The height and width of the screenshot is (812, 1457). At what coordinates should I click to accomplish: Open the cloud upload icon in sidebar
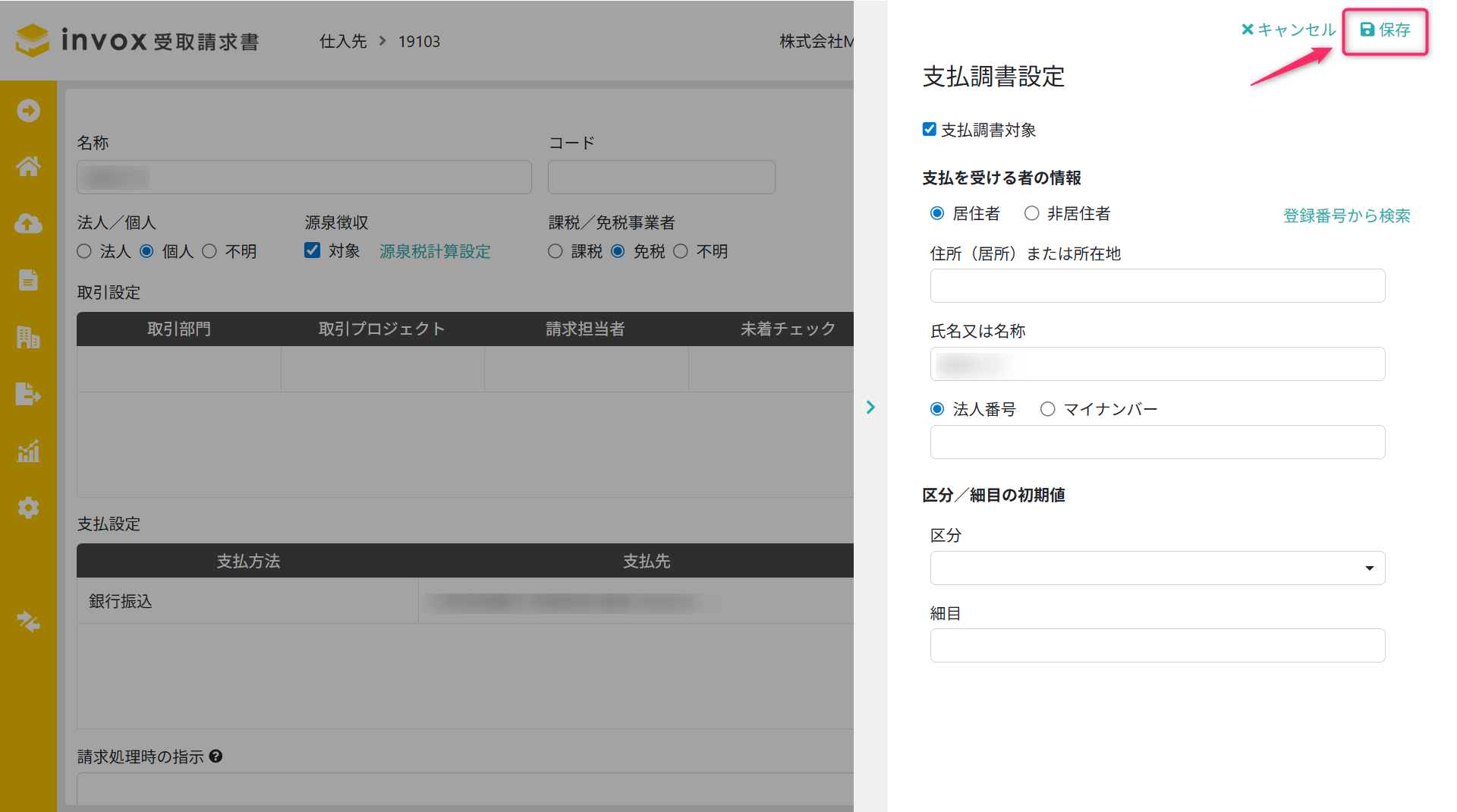coord(28,223)
